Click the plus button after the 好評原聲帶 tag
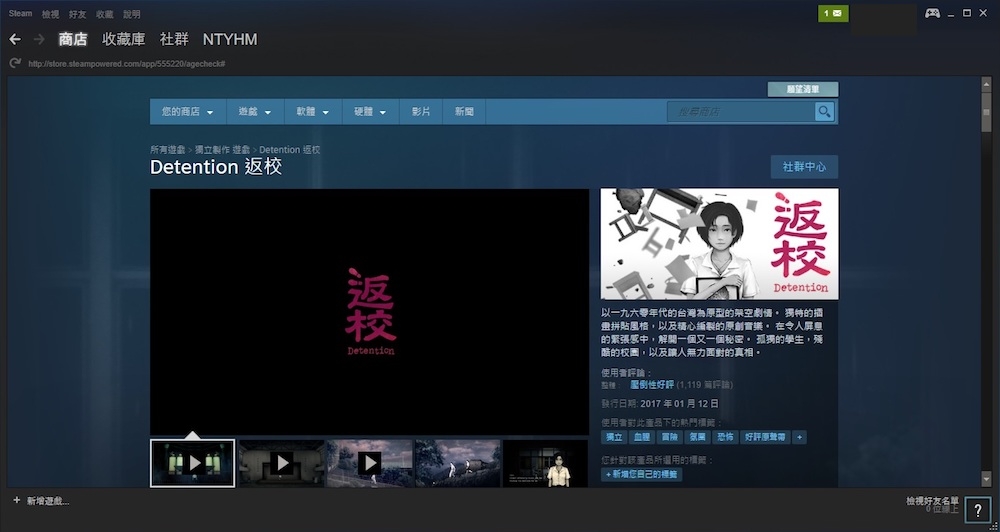The height and width of the screenshot is (532, 1000). coord(800,438)
